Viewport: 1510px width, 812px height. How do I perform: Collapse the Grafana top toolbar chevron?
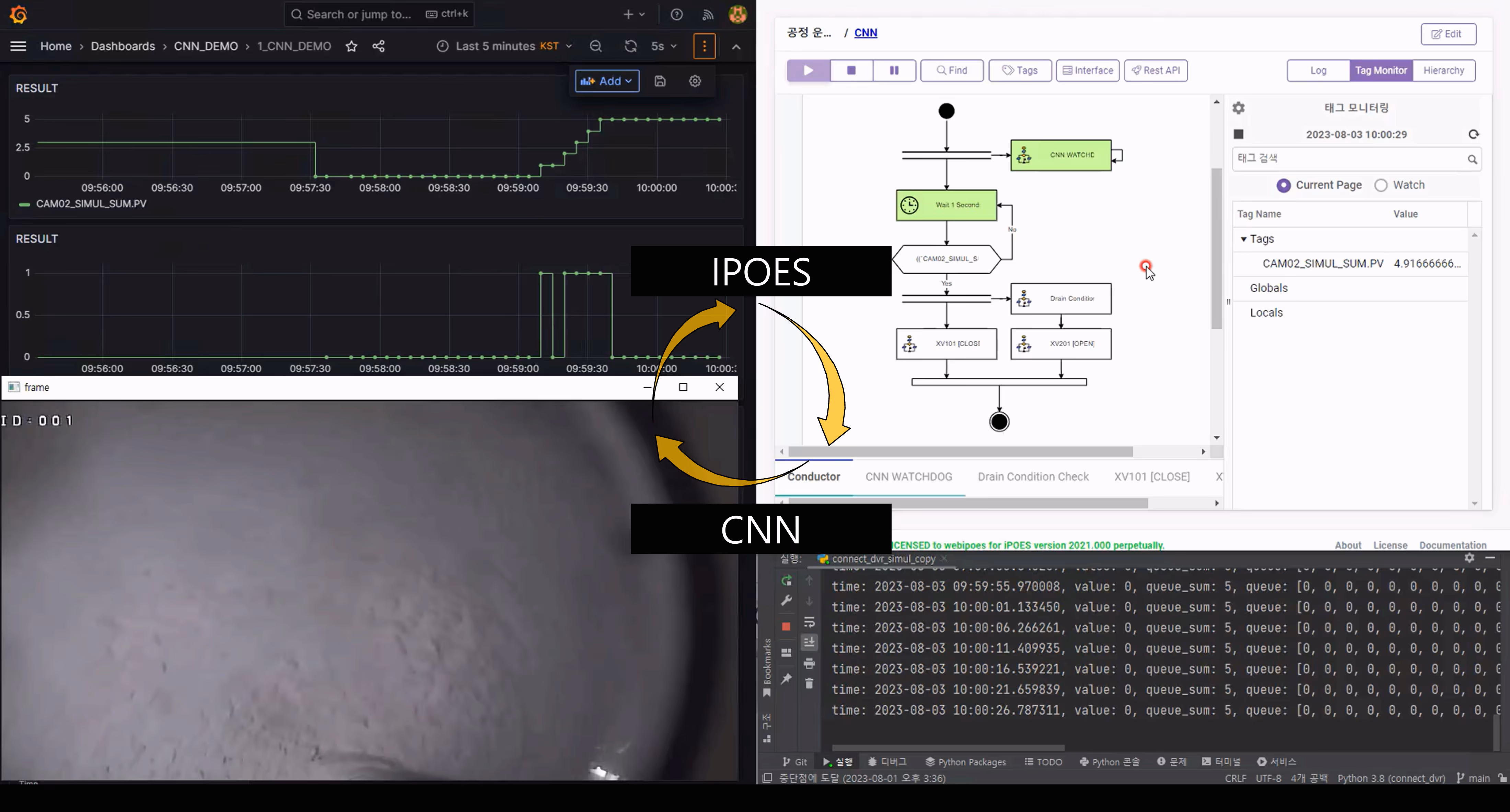pos(736,47)
